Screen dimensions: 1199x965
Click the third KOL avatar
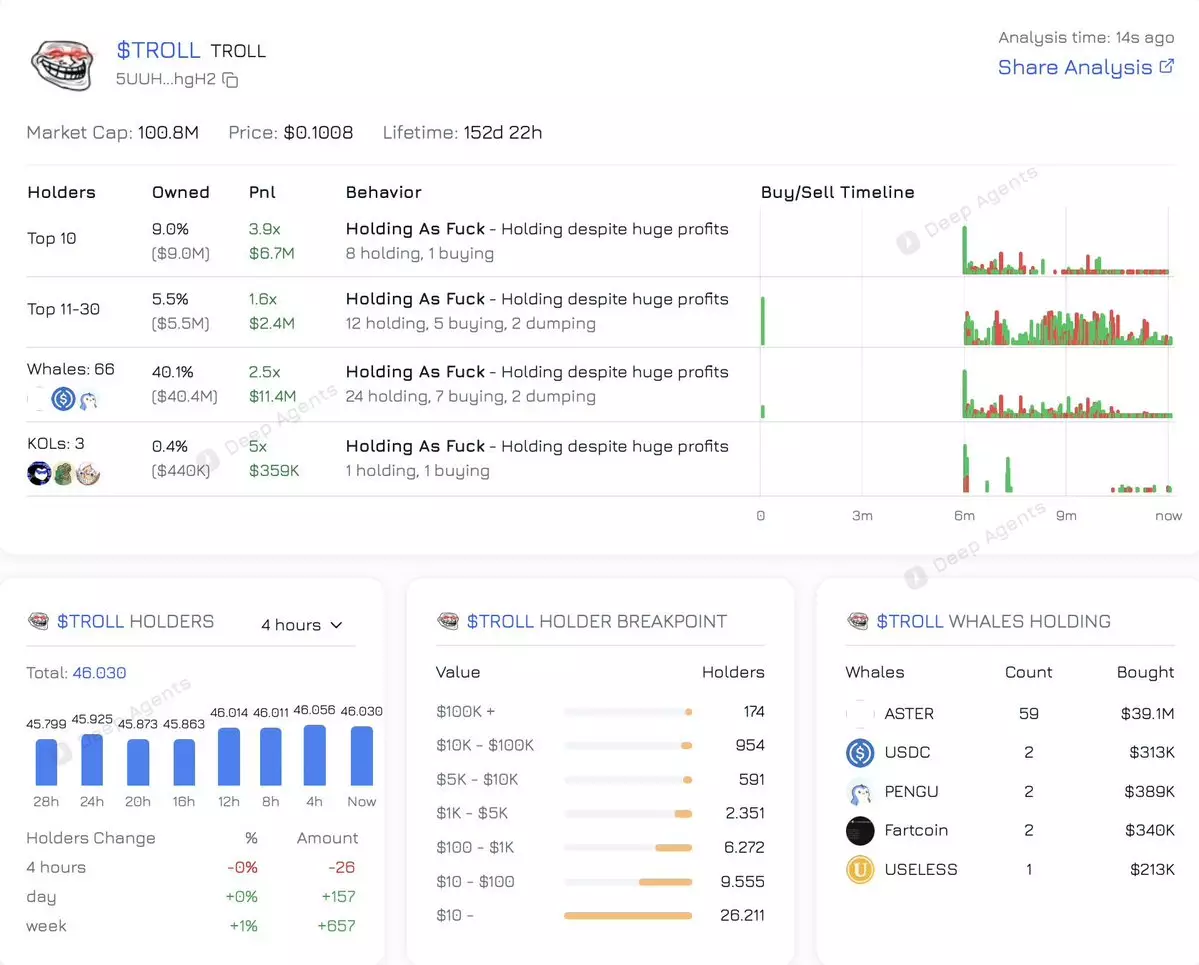click(88, 473)
